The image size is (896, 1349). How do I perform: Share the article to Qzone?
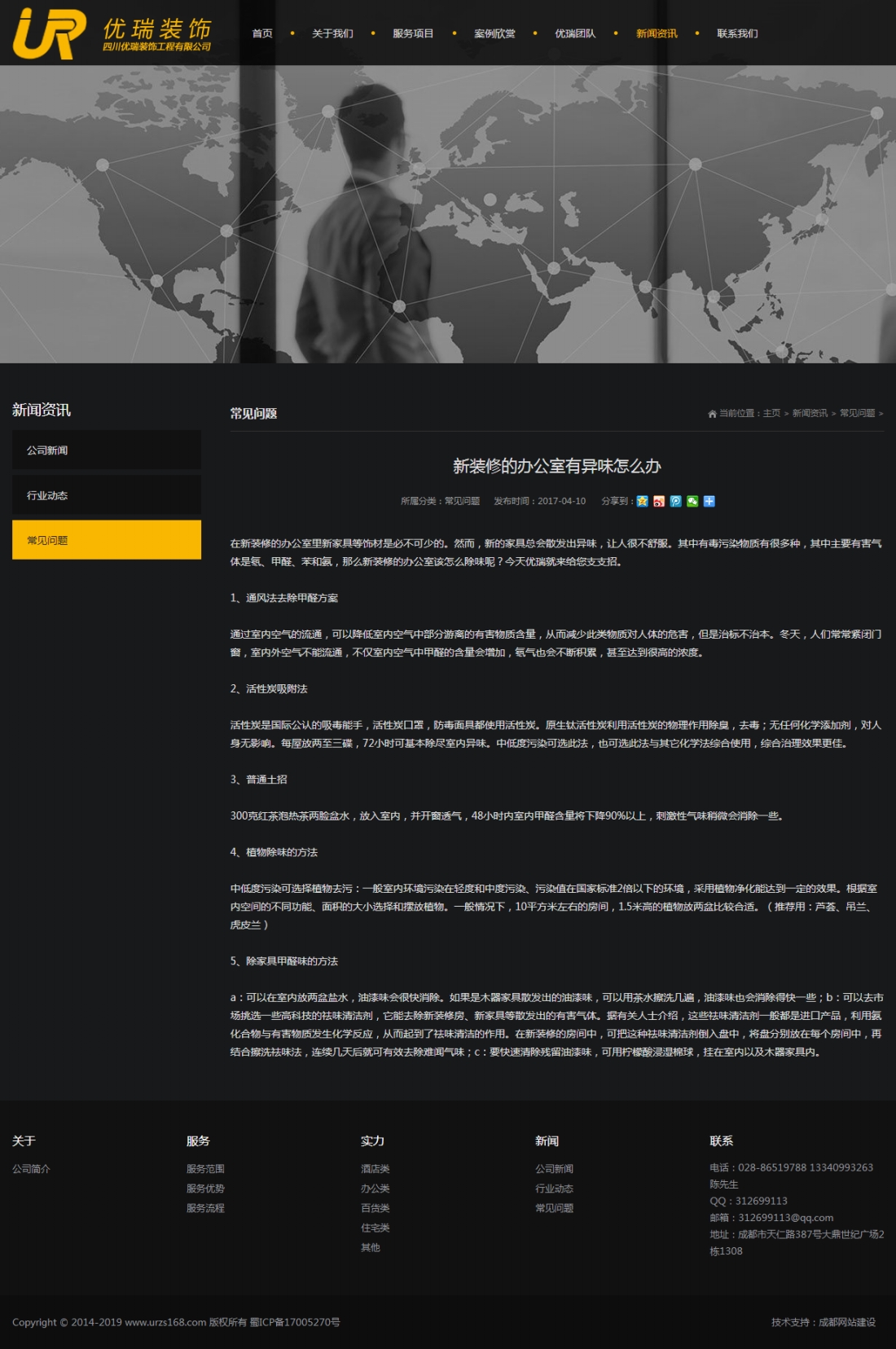pos(643,501)
